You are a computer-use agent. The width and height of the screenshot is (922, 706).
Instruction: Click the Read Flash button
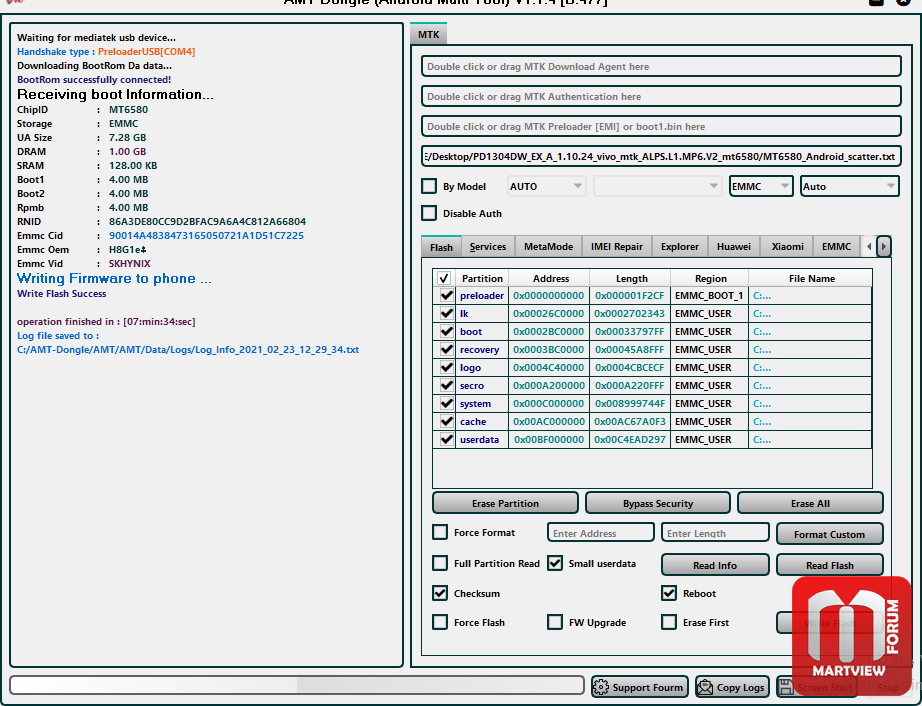click(x=830, y=565)
